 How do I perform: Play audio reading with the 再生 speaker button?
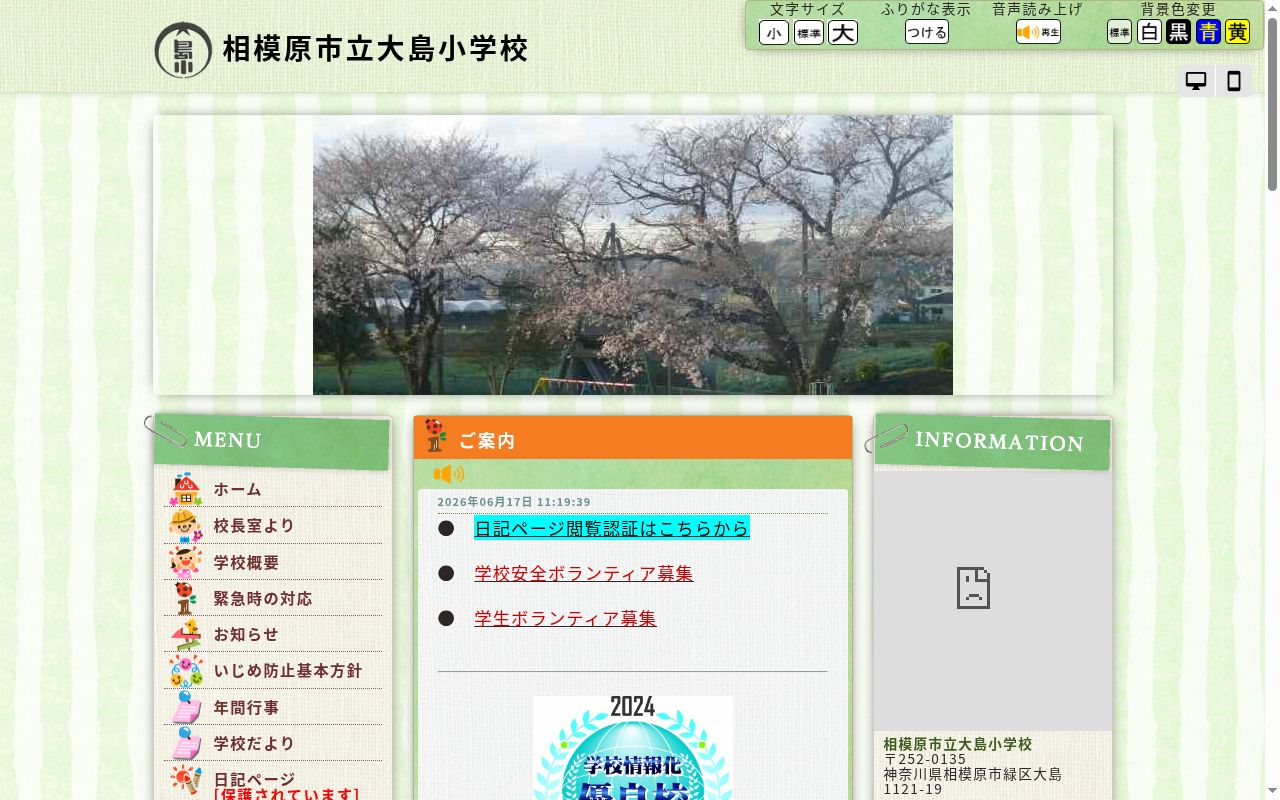point(1038,32)
